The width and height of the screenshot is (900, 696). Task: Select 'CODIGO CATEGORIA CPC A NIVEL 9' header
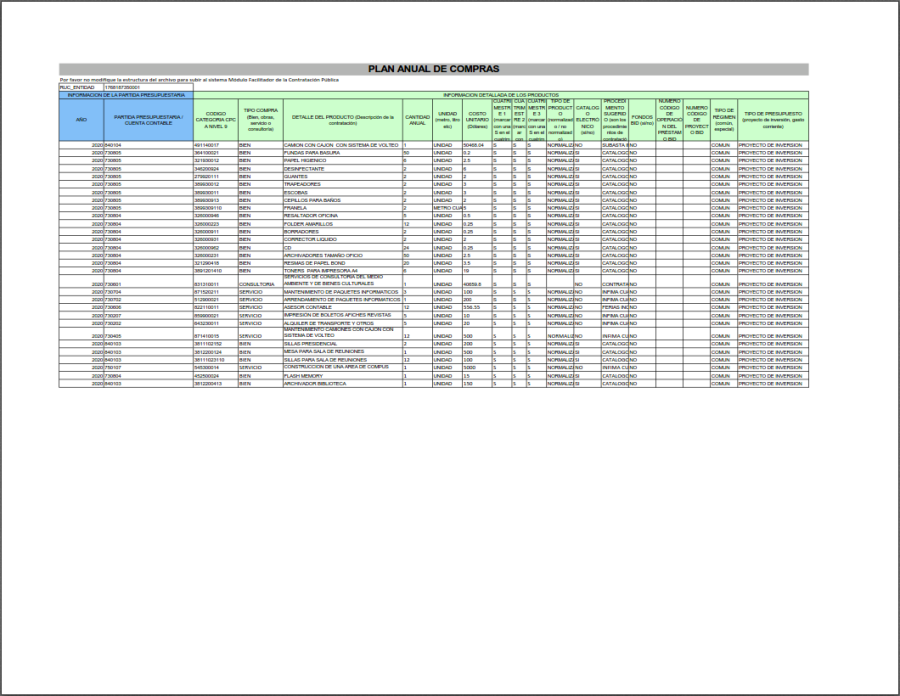pos(216,120)
